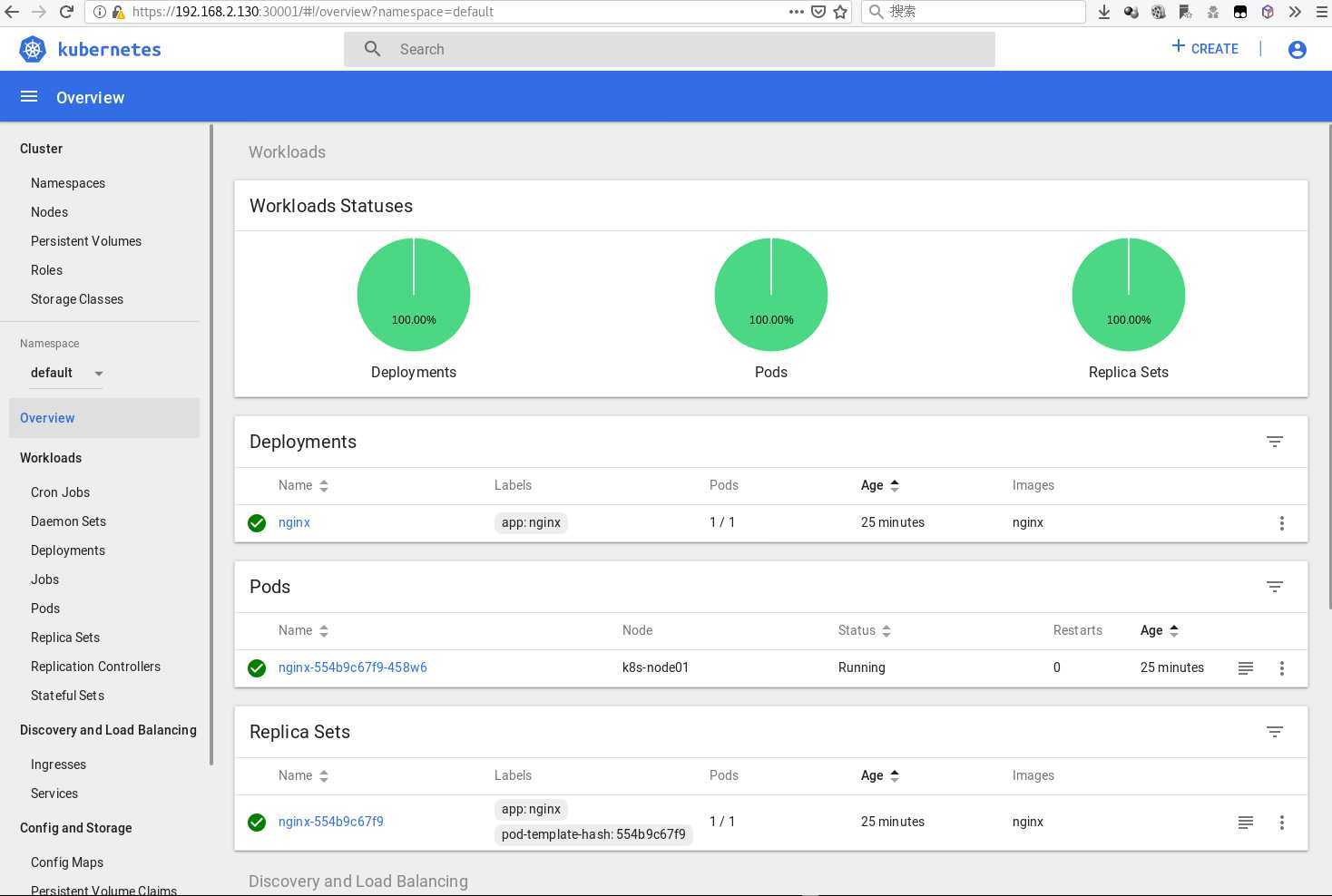1332x896 pixels.
Task: Open Storage Classes in sidebar
Action: 77,299
